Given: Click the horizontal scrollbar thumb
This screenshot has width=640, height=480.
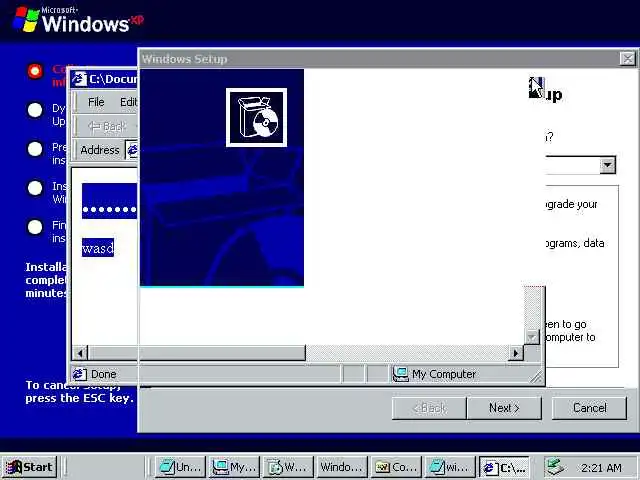Looking at the screenshot, I should point(196,353).
